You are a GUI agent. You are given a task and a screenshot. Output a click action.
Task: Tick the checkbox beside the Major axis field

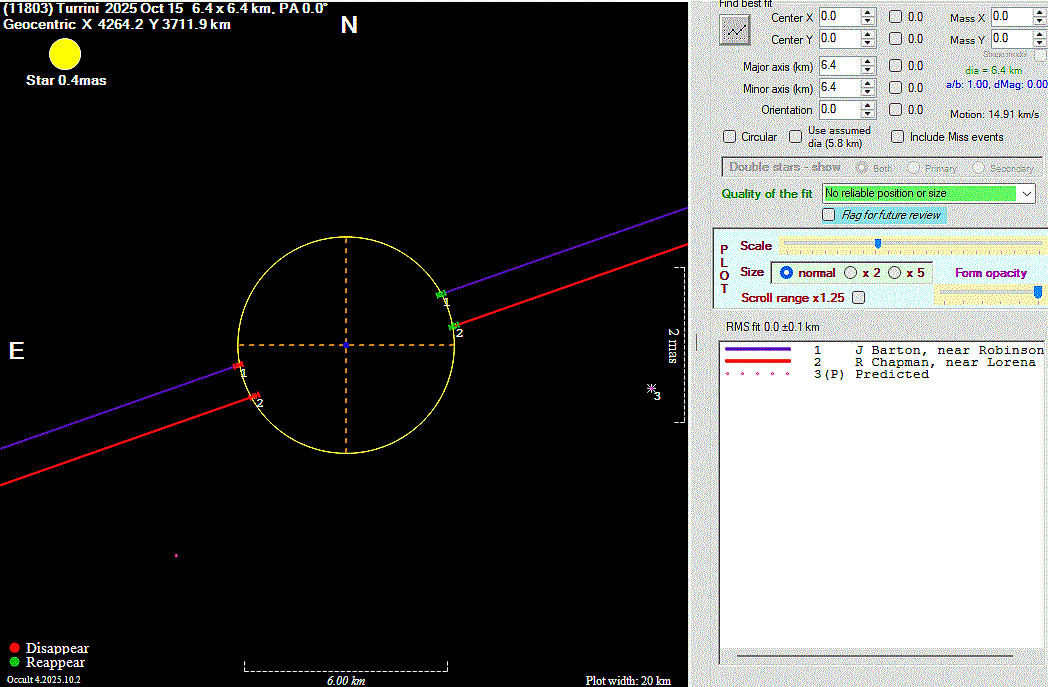click(895, 66)
